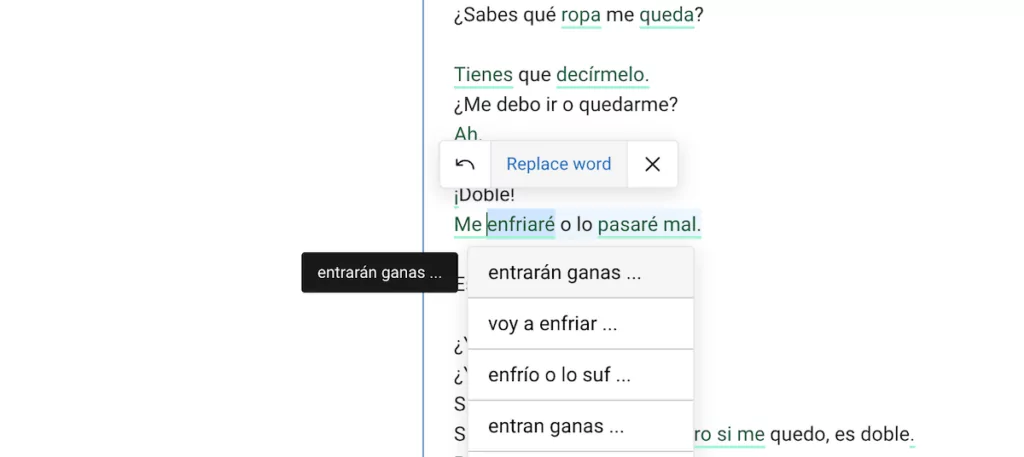Click the underlined word "decírmelo."
The image size is (1024, 457).
click(x=602, y=75)
